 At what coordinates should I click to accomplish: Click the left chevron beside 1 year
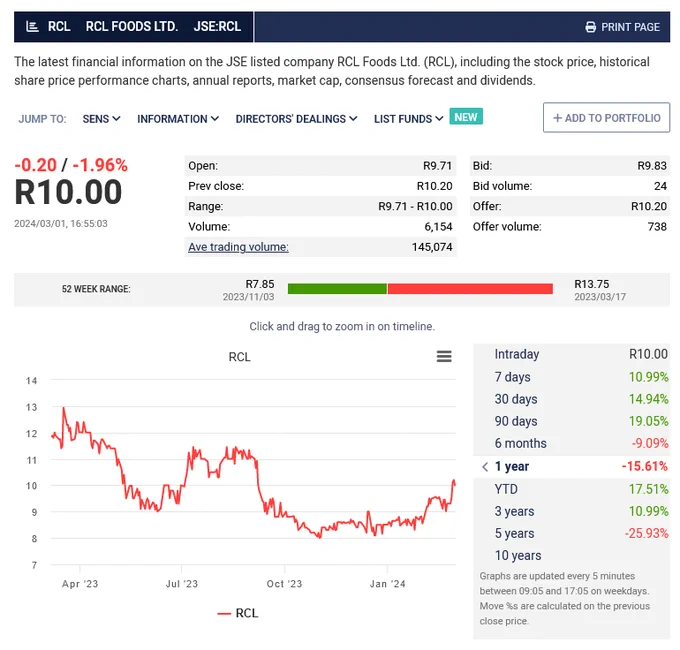coord(485,467)
